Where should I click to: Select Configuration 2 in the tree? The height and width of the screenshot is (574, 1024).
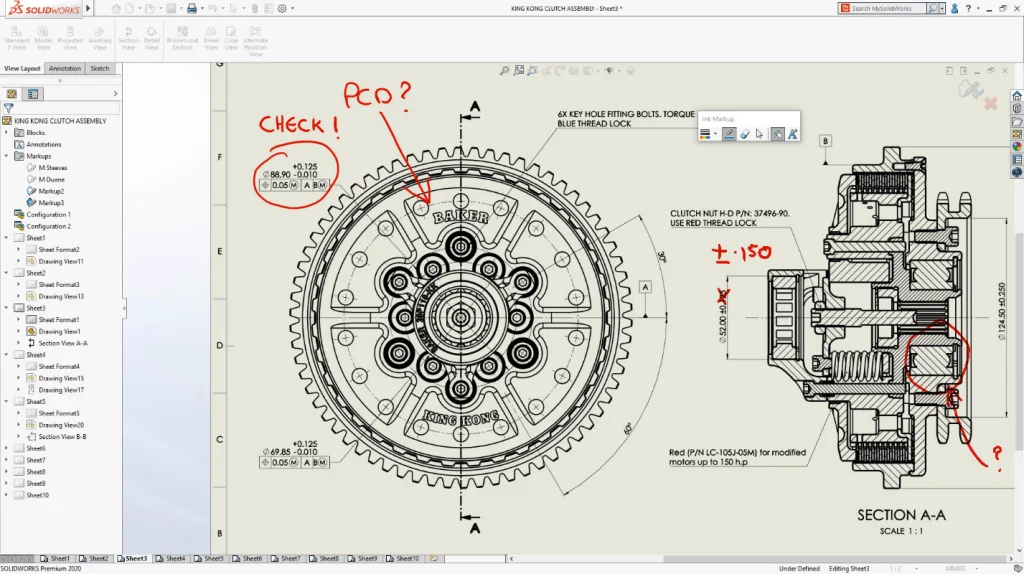(x=47, y=226)
